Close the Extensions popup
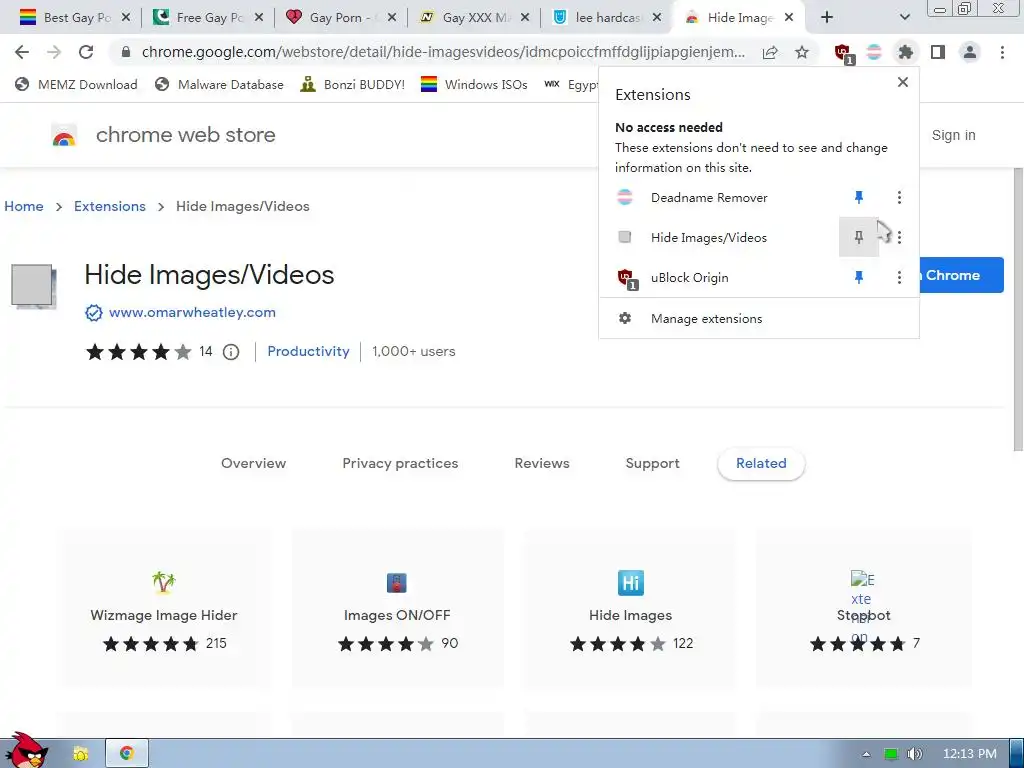The height and width of the screenshot is (768, 1024). 903,82
